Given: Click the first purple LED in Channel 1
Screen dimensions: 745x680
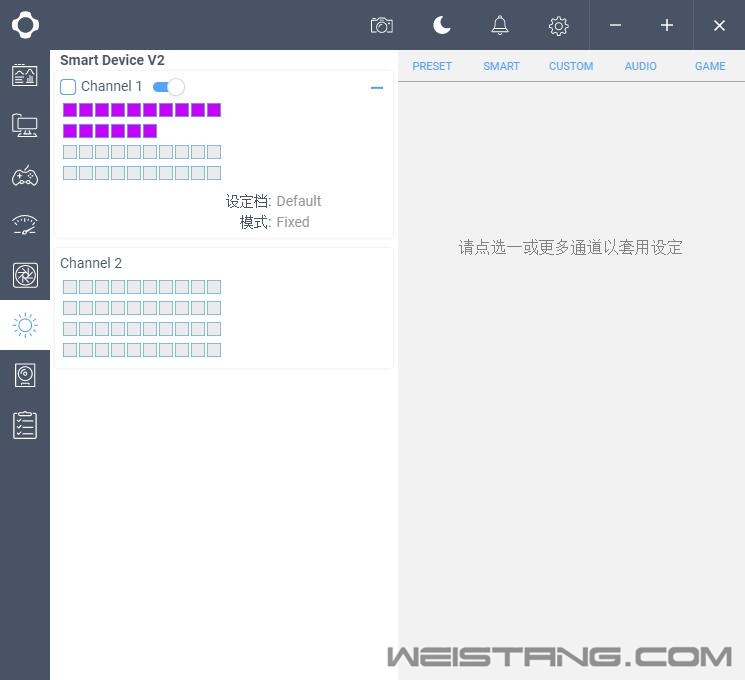Looking at the screenshot, I should pyautogui.click(x=70, y=110).
